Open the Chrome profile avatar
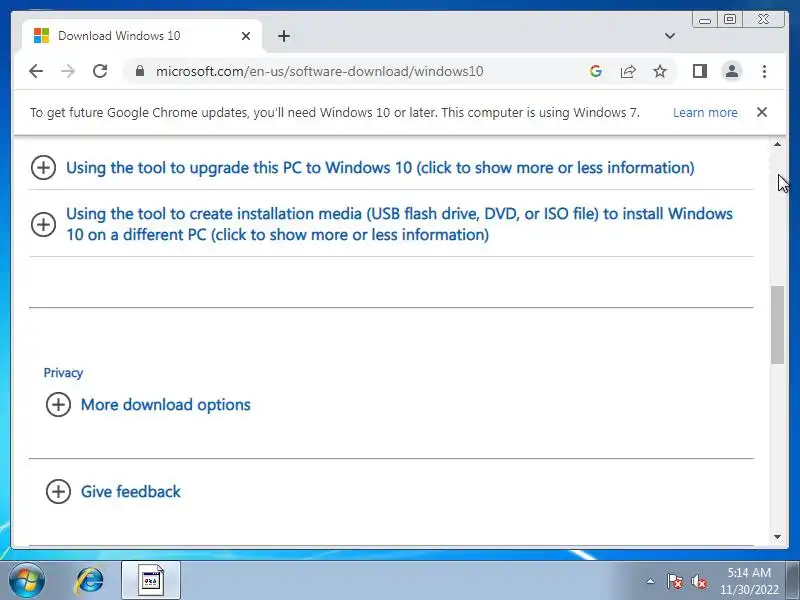The image size is (800, 600). click(x=732, y=71)
